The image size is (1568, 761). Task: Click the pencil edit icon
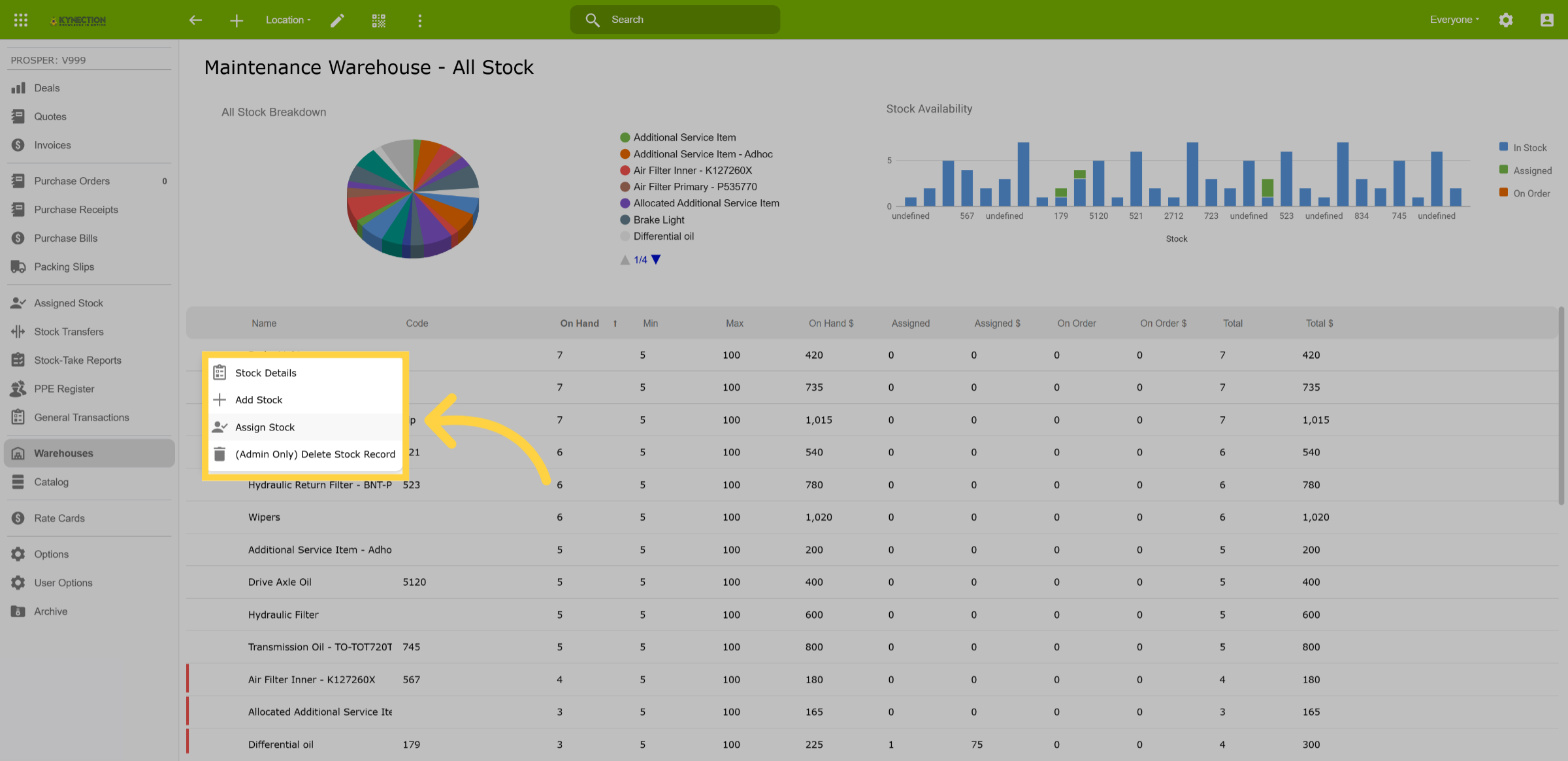coord(337,20)
